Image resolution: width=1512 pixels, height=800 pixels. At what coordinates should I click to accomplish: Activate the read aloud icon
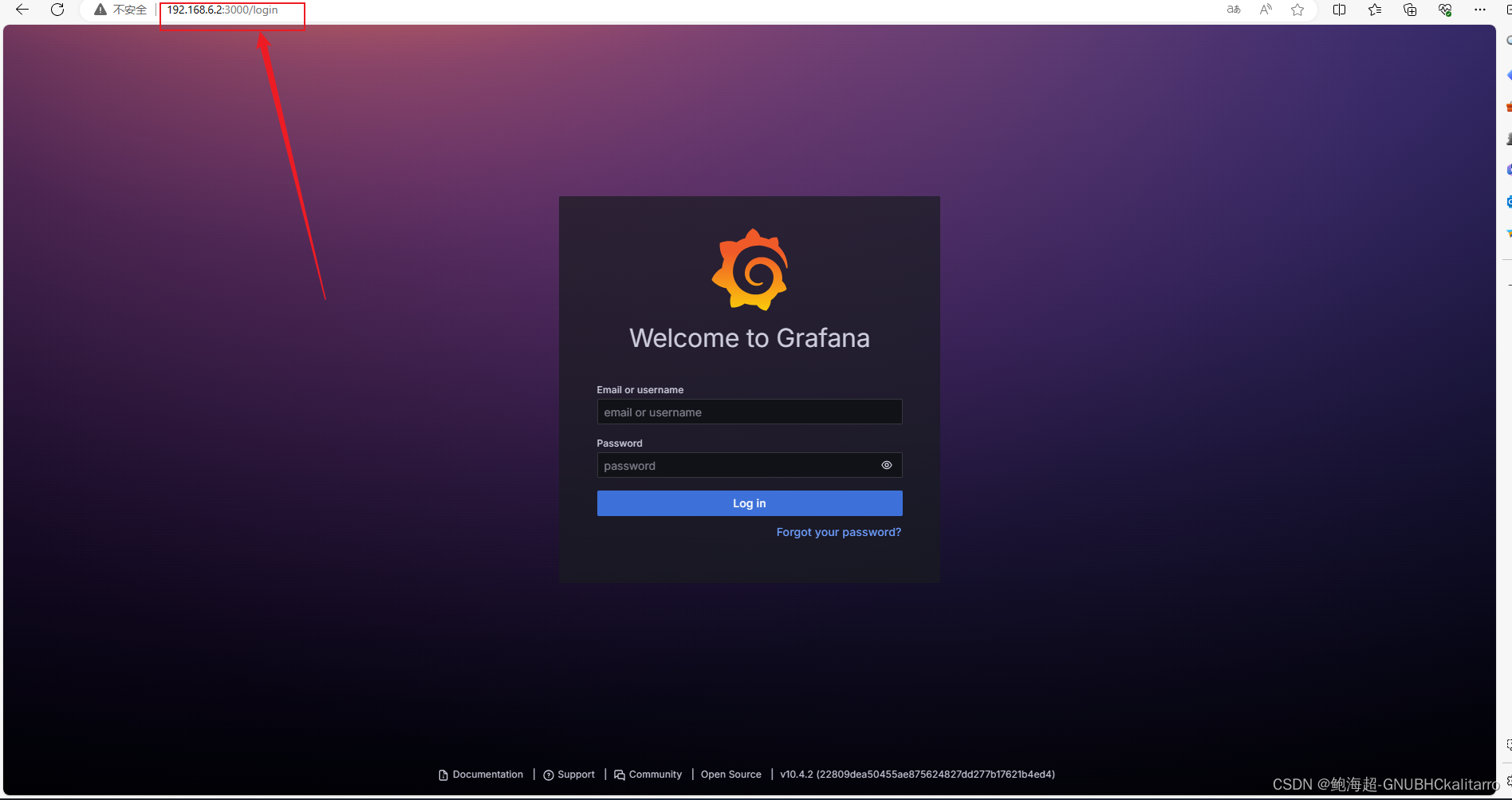tap(1266, 10)
